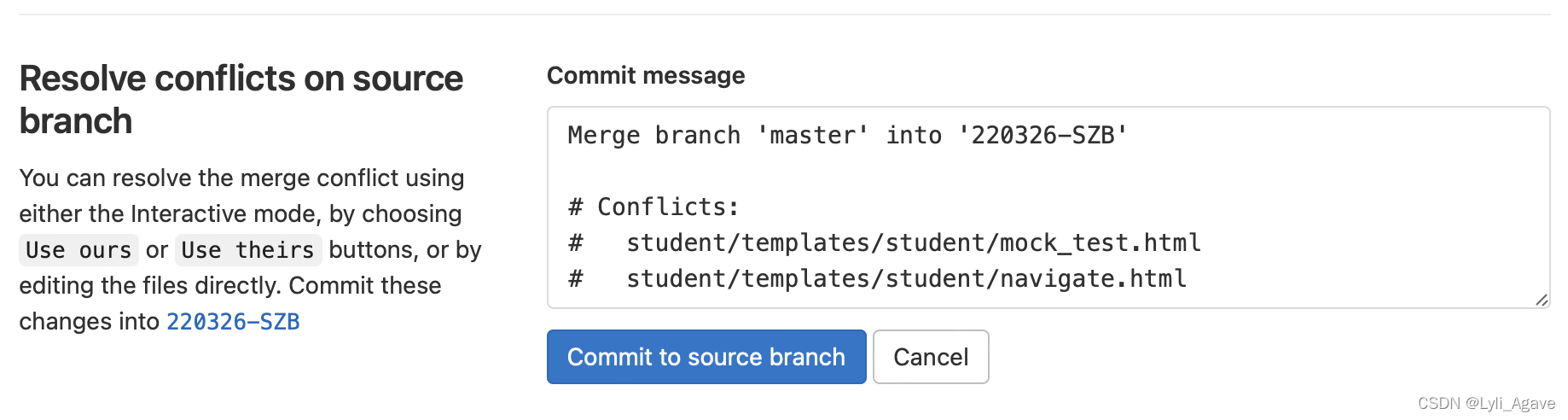Click the mock_test.html line in commit message
Screen dimensions: 1568x420
coord(913,243)
